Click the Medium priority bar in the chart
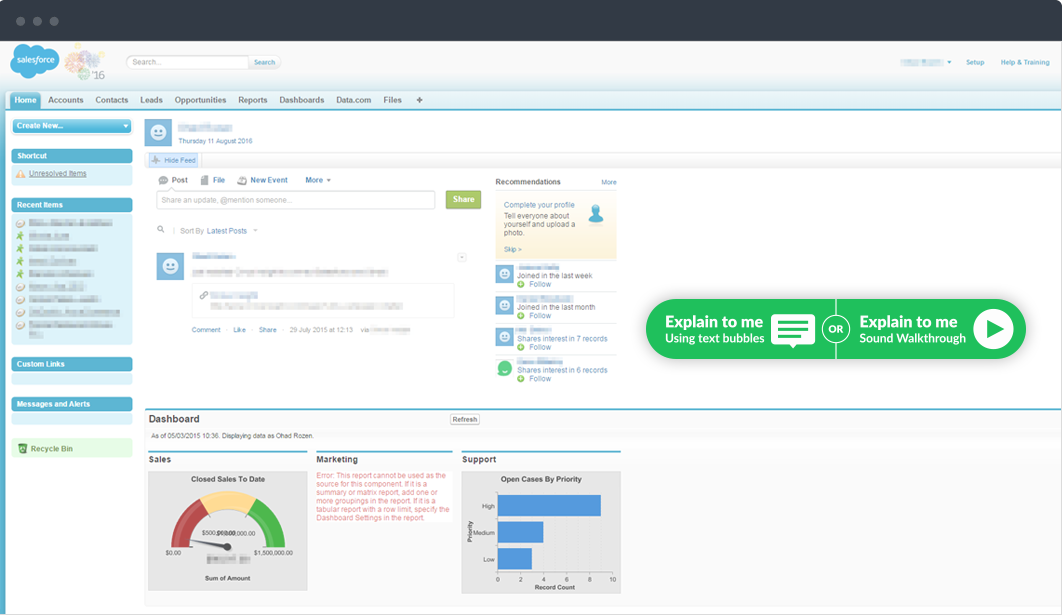Screen dimensions: 1062x615 520,532
